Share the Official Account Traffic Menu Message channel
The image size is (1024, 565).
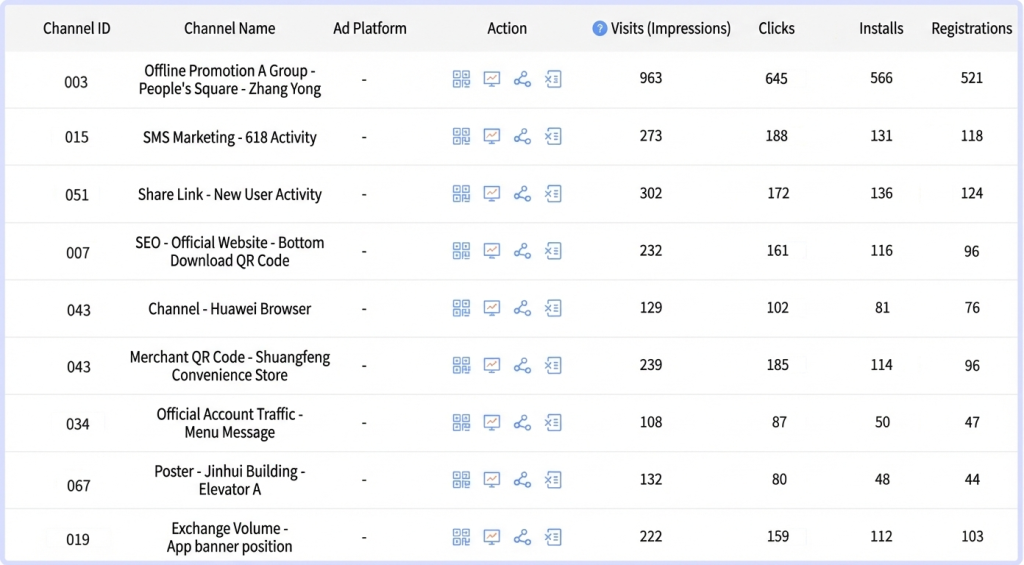[x=522, y=423]
